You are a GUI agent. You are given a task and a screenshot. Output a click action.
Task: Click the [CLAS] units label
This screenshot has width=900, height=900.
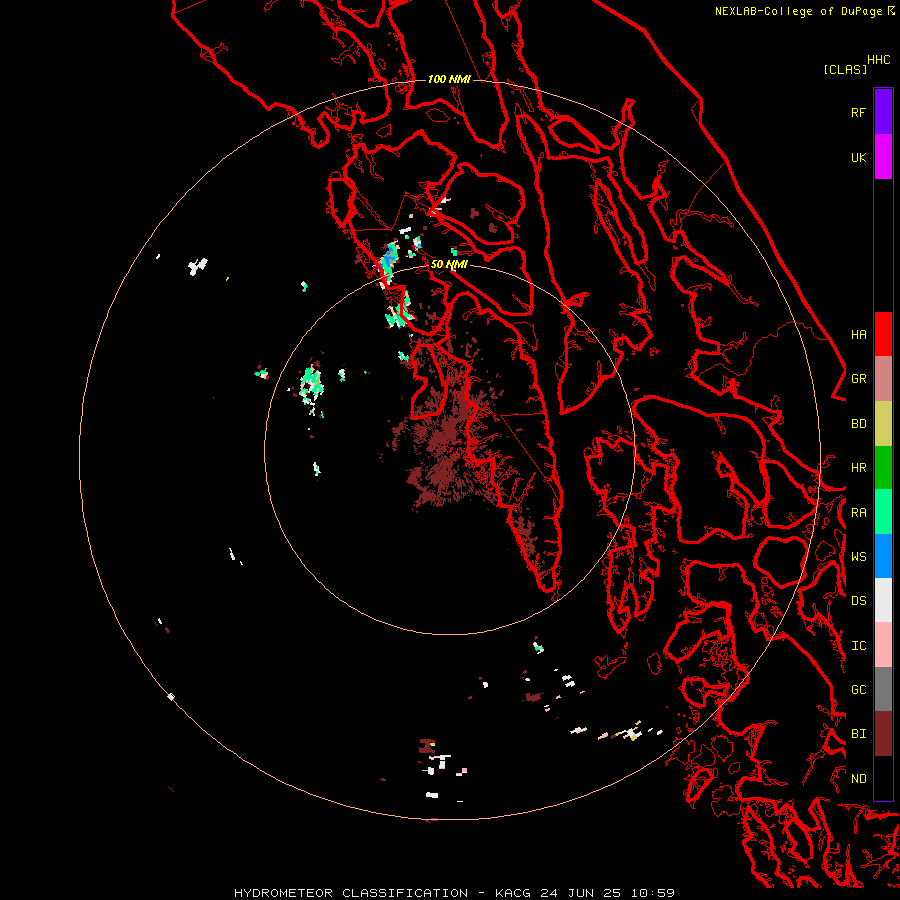[844, 69]
